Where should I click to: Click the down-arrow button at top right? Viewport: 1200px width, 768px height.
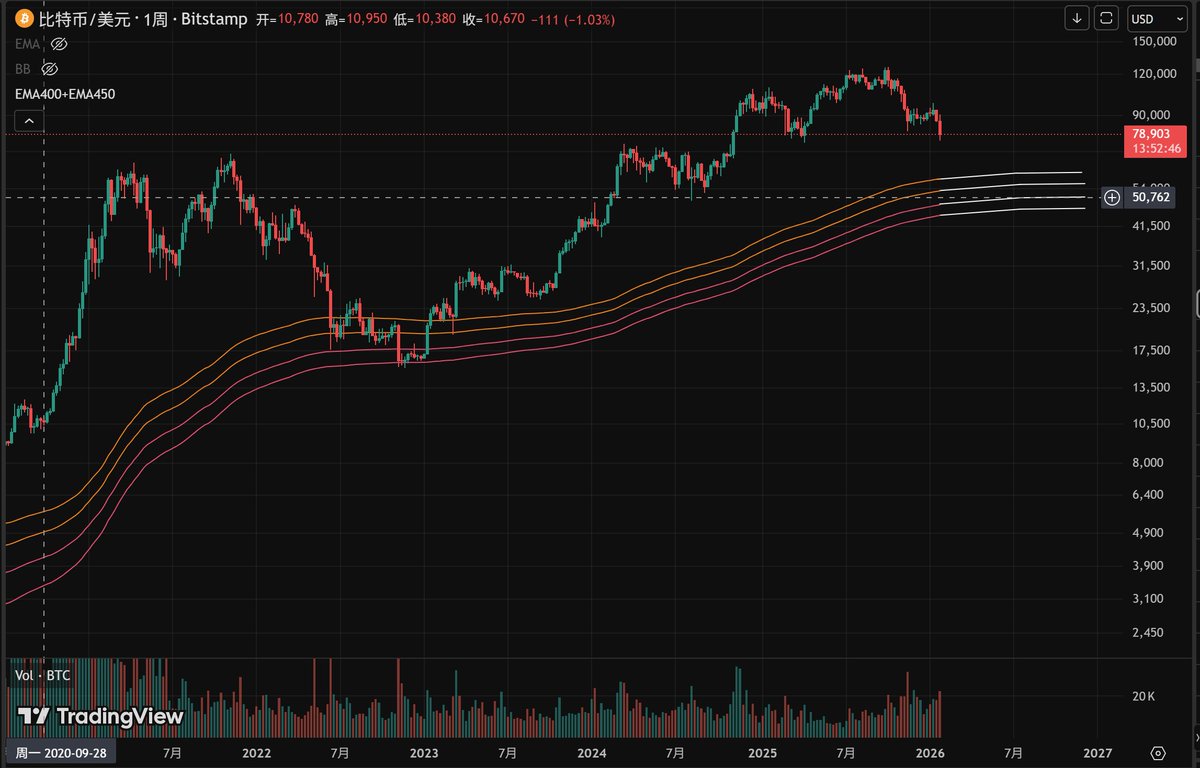(1077, 18)
